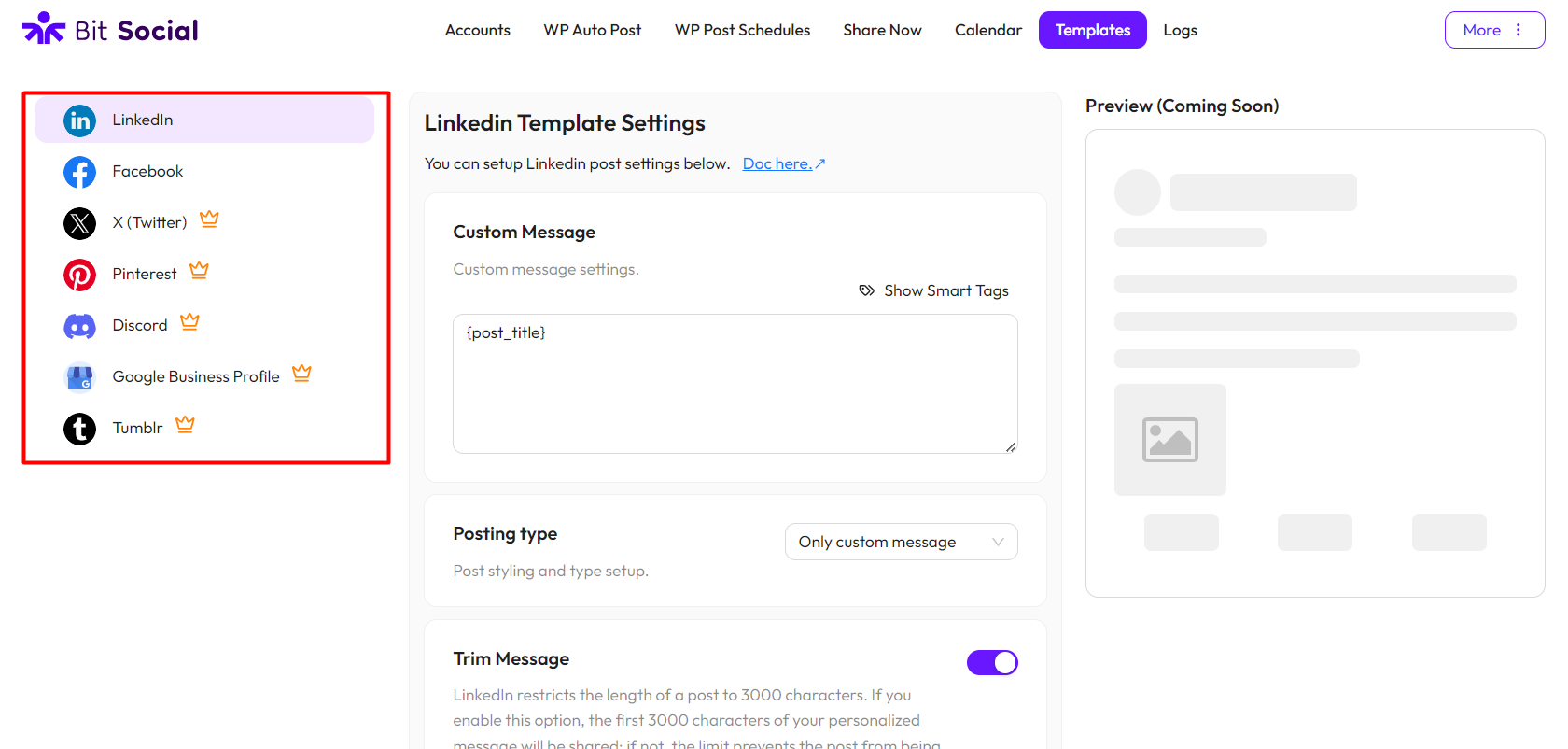1568x749 pixels.
Task: Click inside the custom message textarea
Action: [x=735, y=384]
